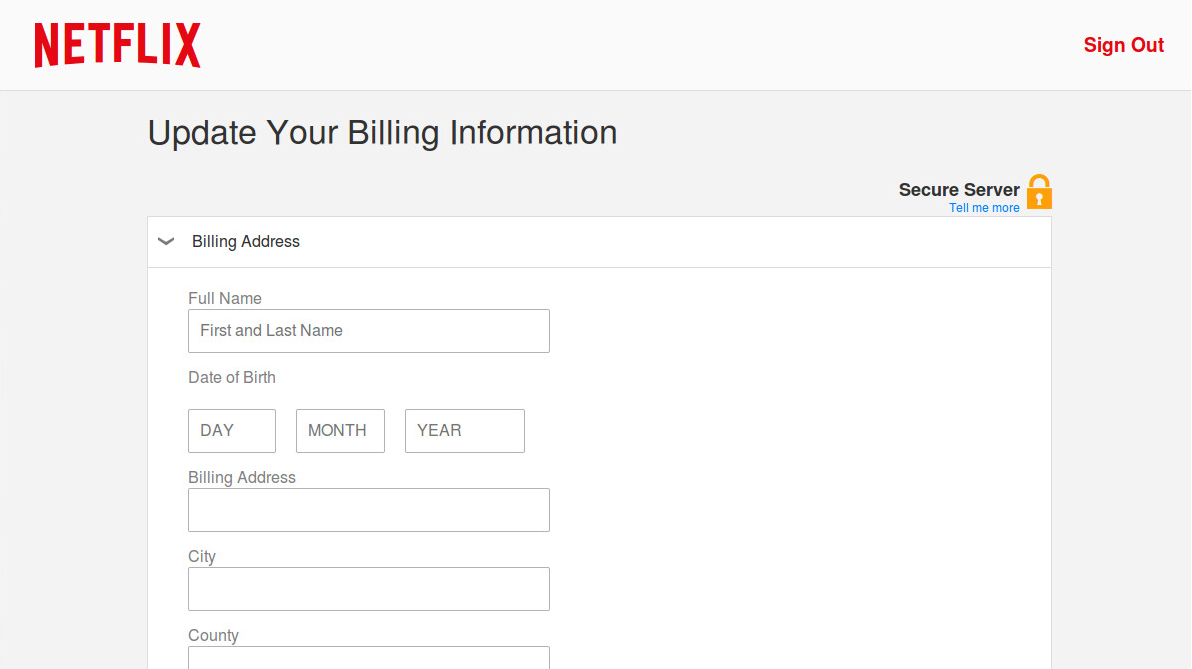
Task: Click into the Billing Address text box
Action: pos(368,510)
